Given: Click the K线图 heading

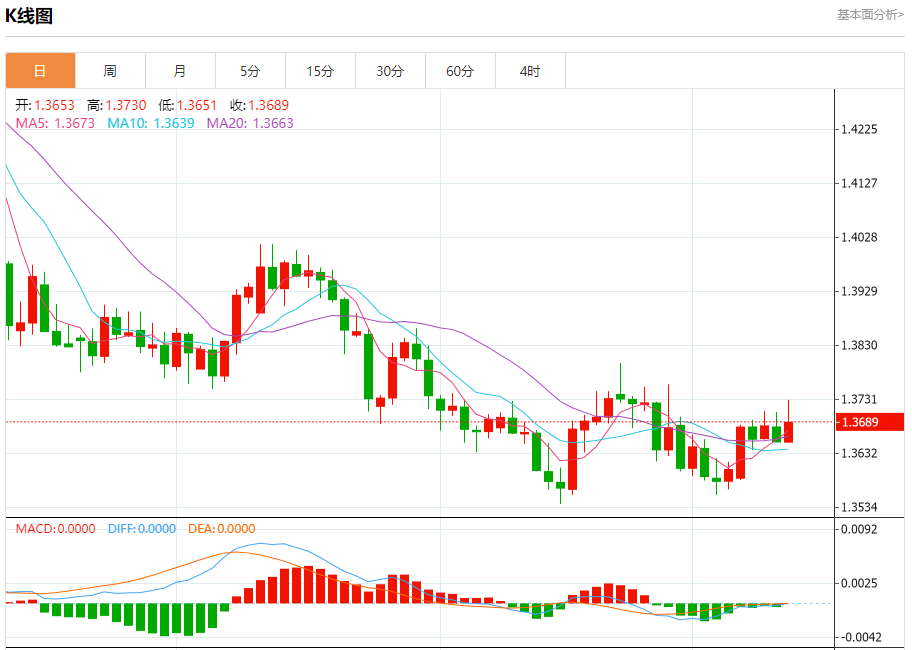Looking at the screenshot, I should 29,16.
